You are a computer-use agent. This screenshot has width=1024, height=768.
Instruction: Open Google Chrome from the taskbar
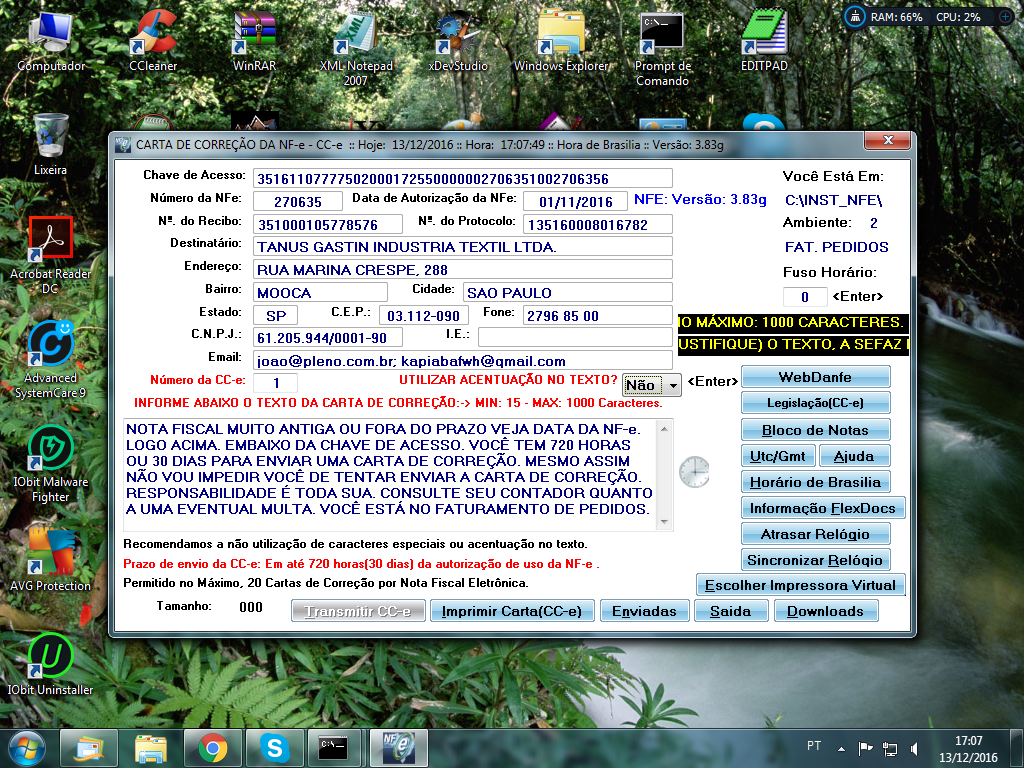click(211, 747)
